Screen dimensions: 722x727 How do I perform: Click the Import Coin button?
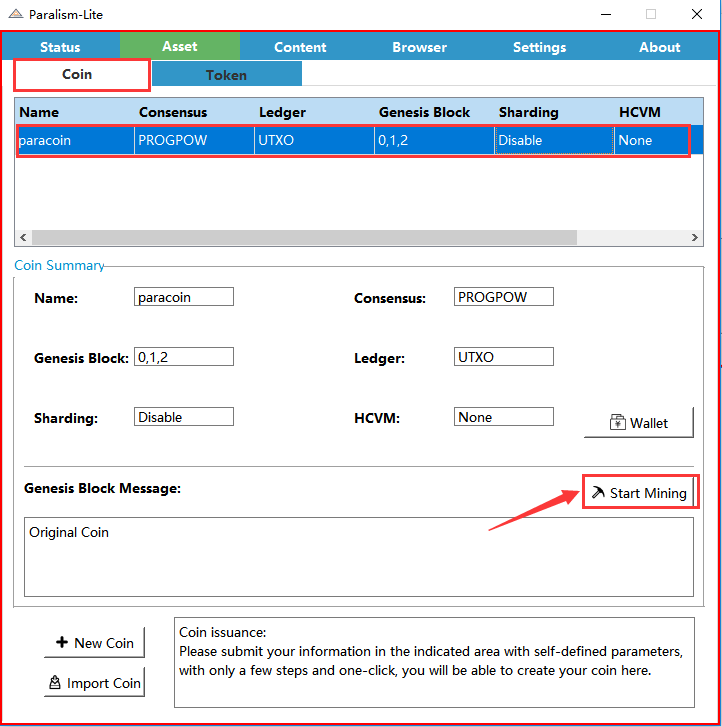(95, 682)
